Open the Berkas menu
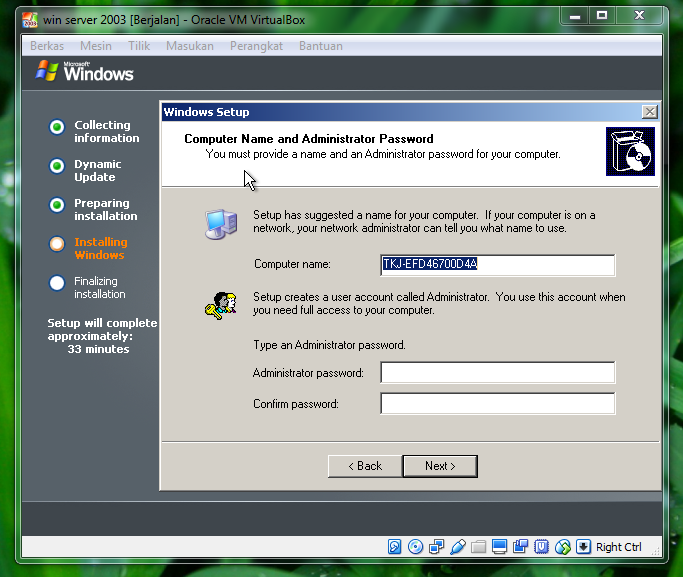The height and width of the screenshot is (577, 683). (x=47, y=46)
